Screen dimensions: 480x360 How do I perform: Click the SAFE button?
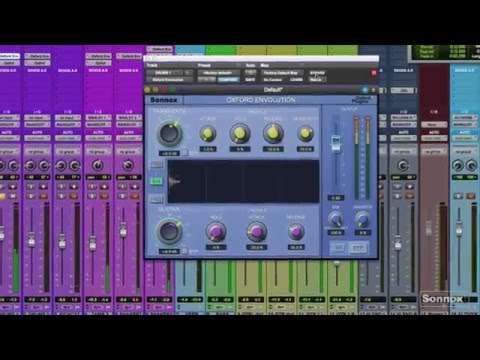click(x=250, y=80)
